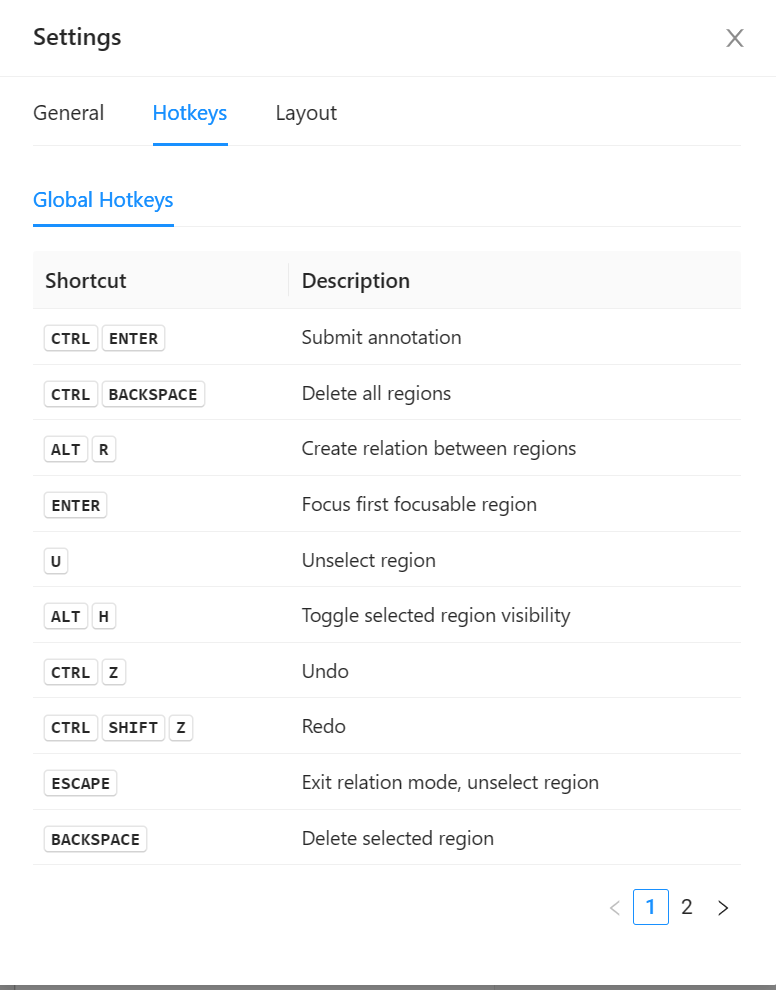The image size is (776, 990).
Task: Click the next page arrow
Action: (x=723, y=907)
